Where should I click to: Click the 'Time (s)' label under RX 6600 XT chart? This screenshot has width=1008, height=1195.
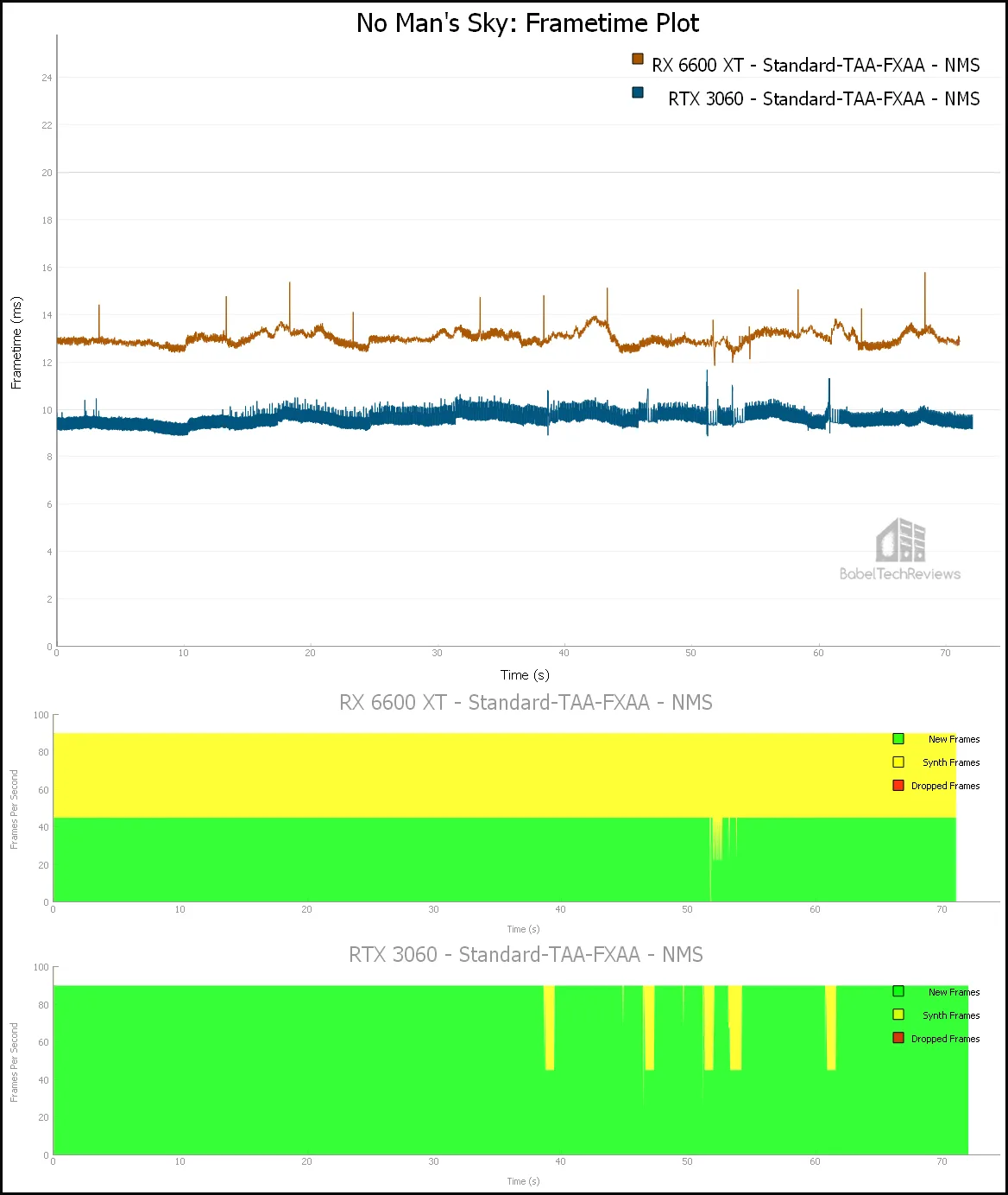pyautogui.click(x=523, y=929)
